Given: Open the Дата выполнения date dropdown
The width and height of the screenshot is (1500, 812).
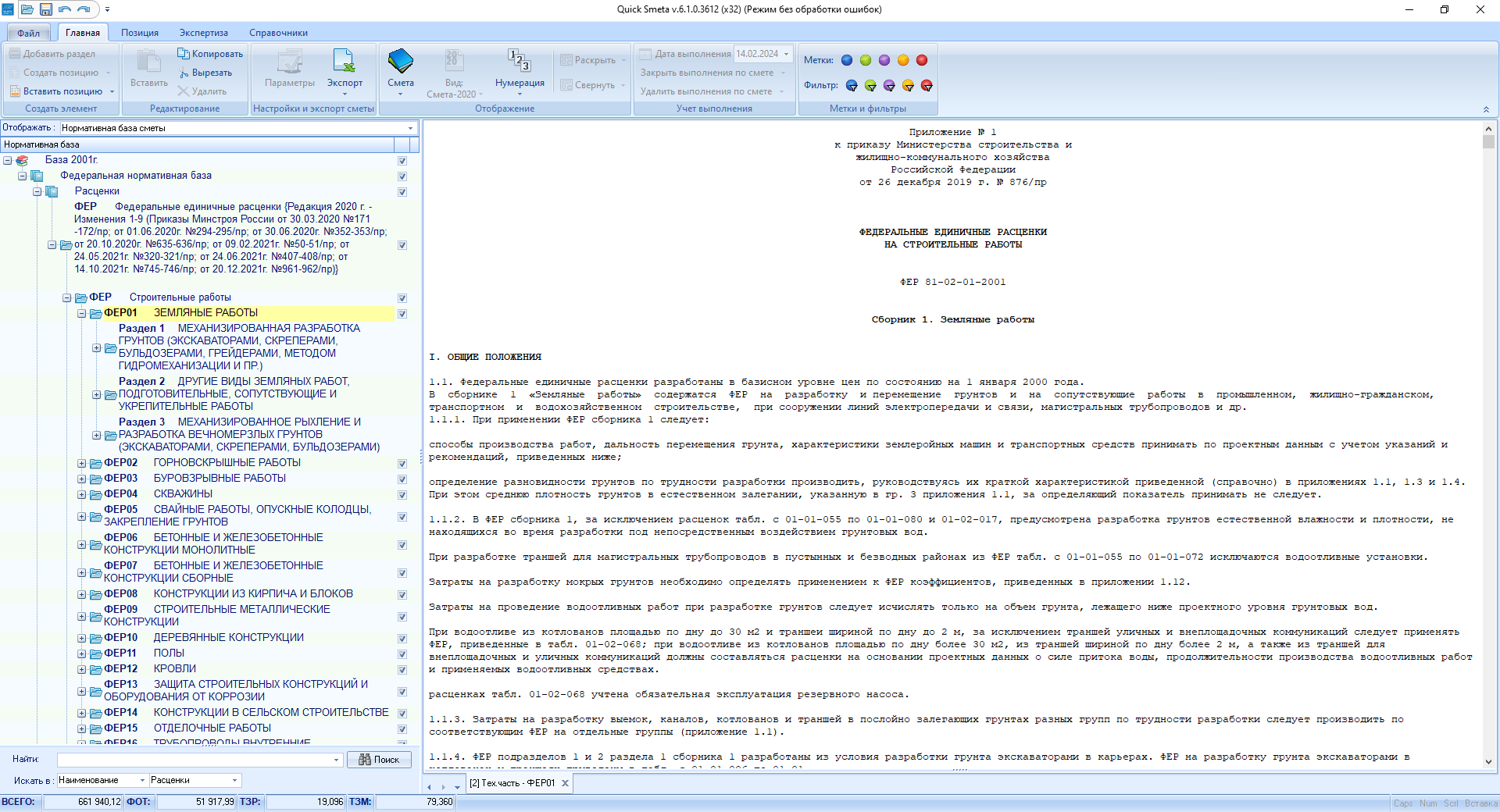Looking at the screenshot, I should [x=787, y=54].
